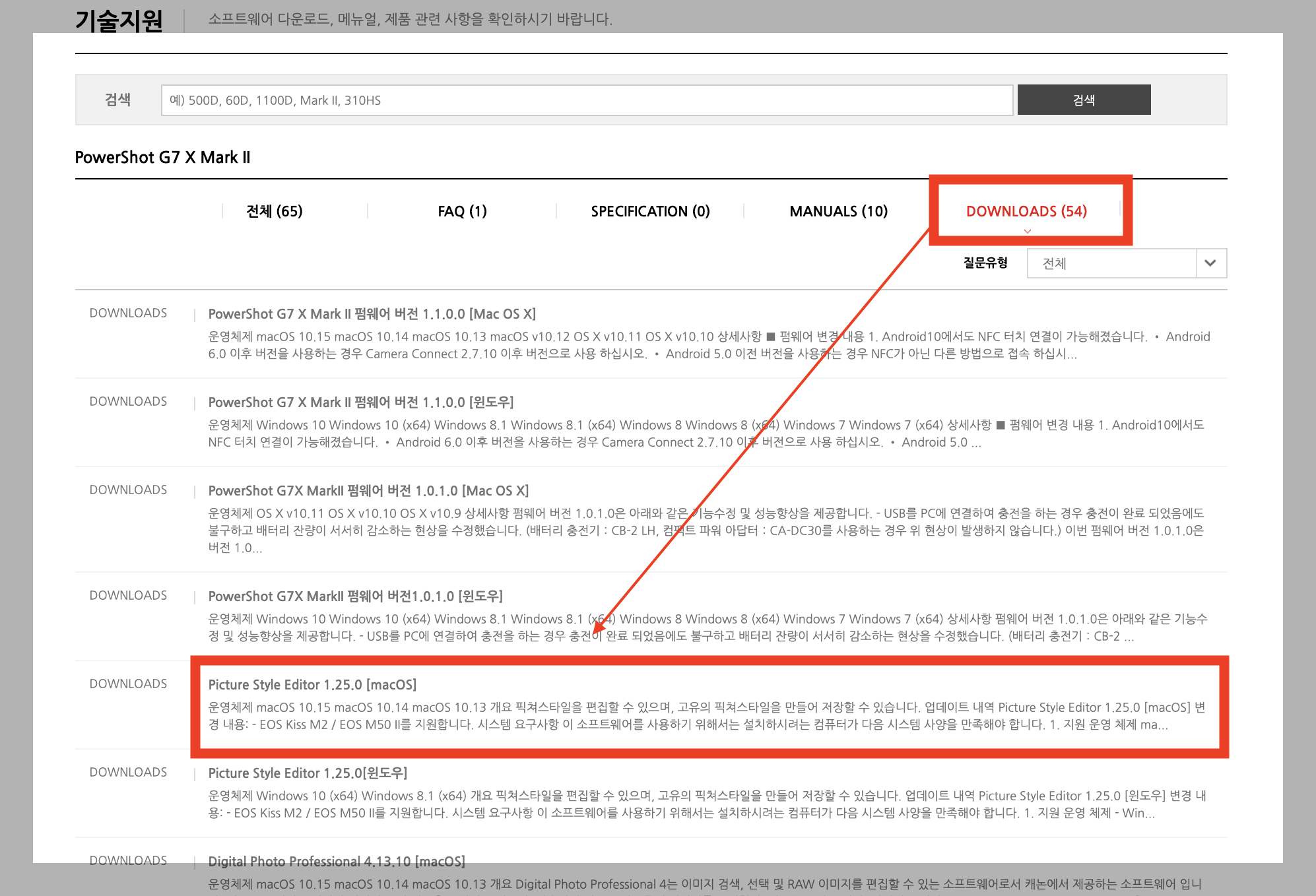Click the small arrow under DOWNLOADS tab

[1027, 232]
